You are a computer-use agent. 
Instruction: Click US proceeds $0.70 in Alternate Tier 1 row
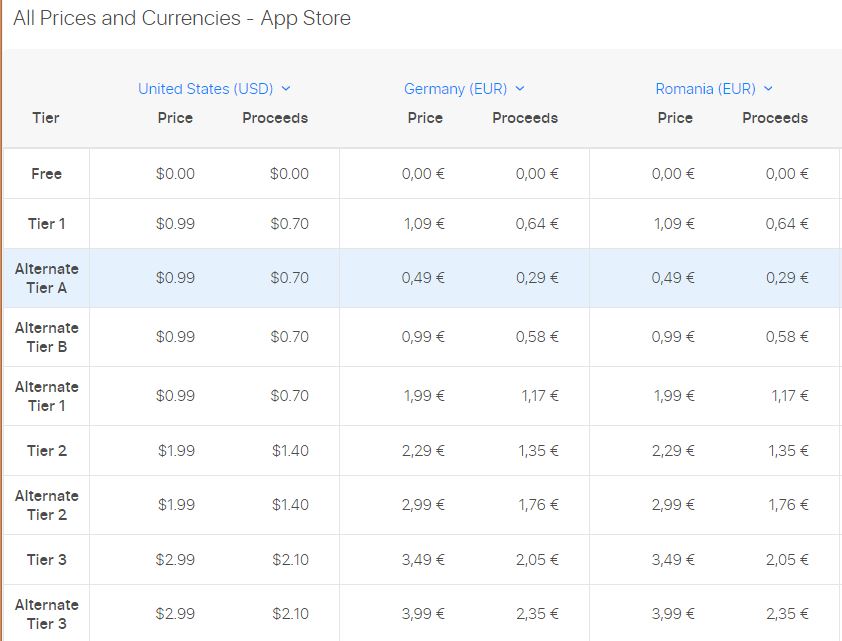[289, 396]
